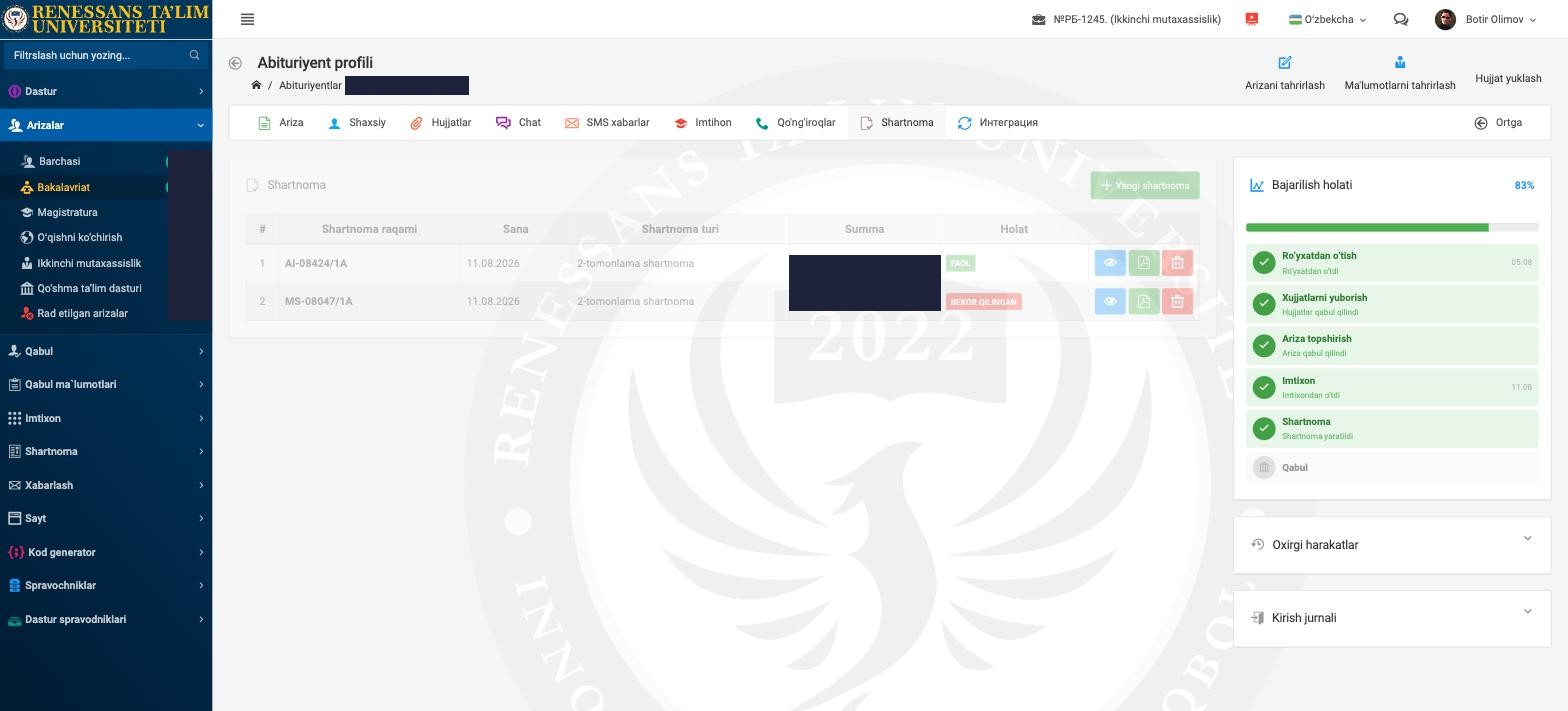
Task: Open the Интеграция tab
Action: (x=997, y=123)
